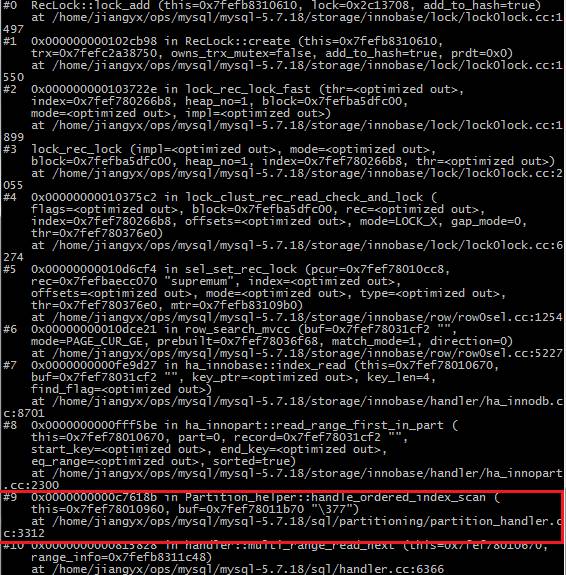Click the #6 row_search_mvcc frame line
This screenshot has height=575, width=566.
pyautogui.click(x=230, y=329)
